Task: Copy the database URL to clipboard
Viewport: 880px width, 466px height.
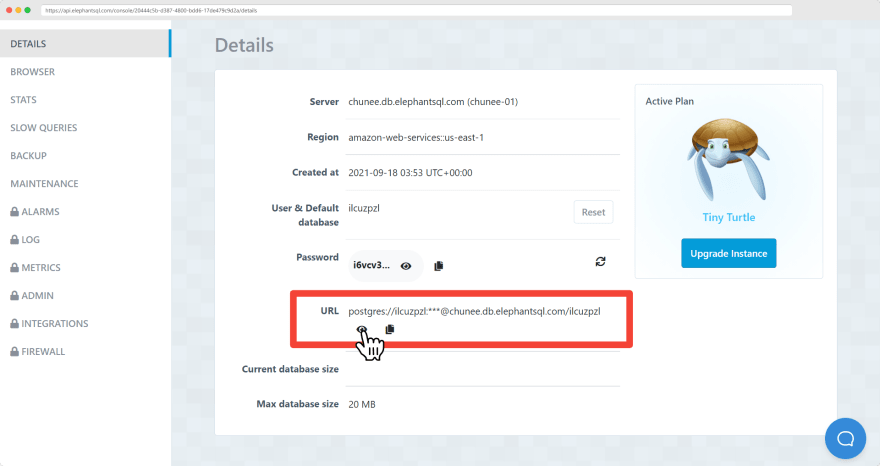Action: [390, 329]
